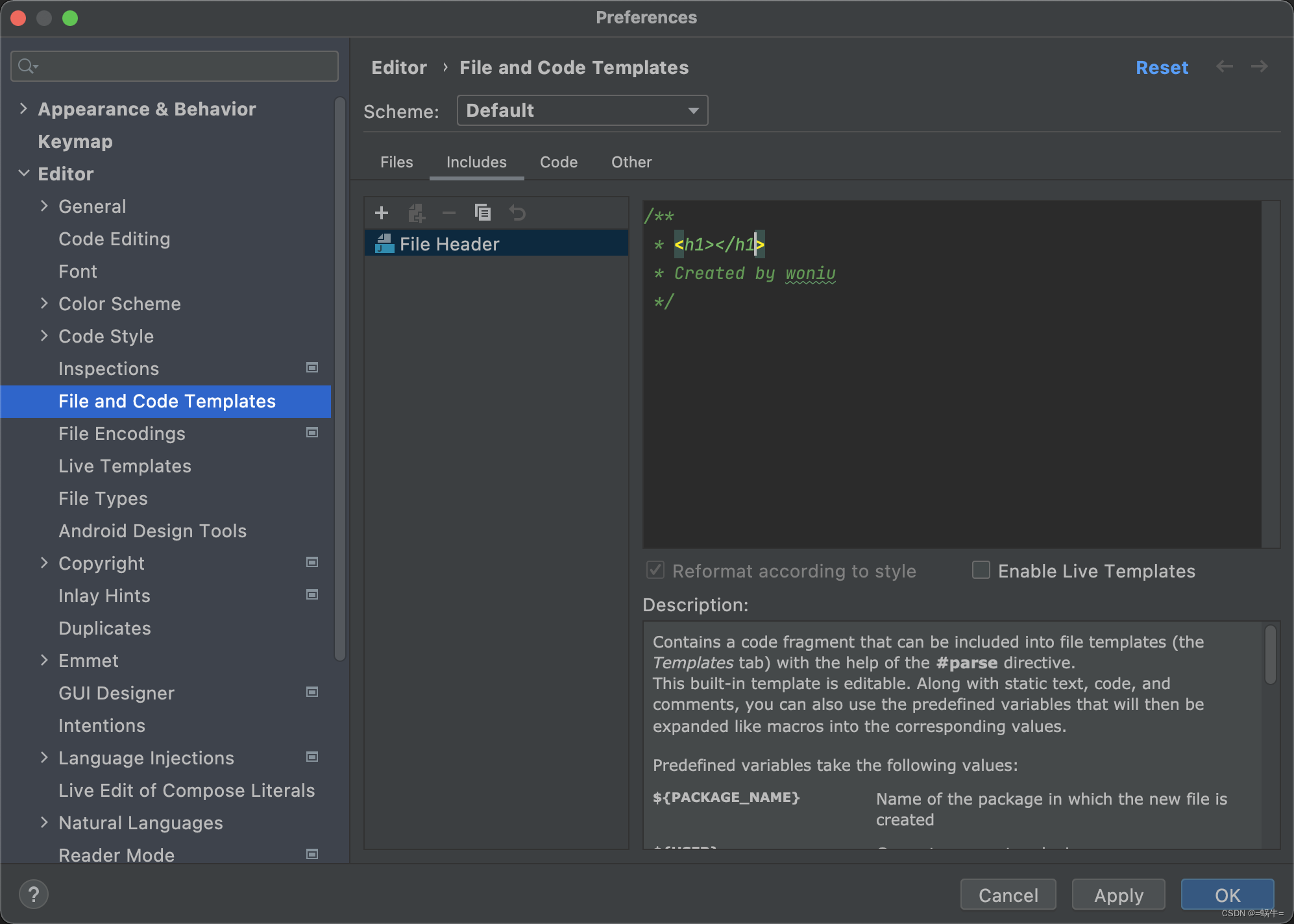This screenshot has height=924, width=1294.
Task: Click project-level icon beside Inspections
Action: 312,368
